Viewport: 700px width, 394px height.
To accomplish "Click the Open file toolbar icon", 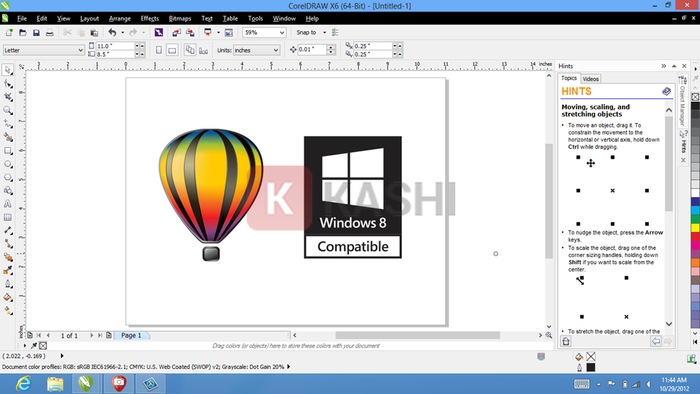I will (x=22, y=33).
